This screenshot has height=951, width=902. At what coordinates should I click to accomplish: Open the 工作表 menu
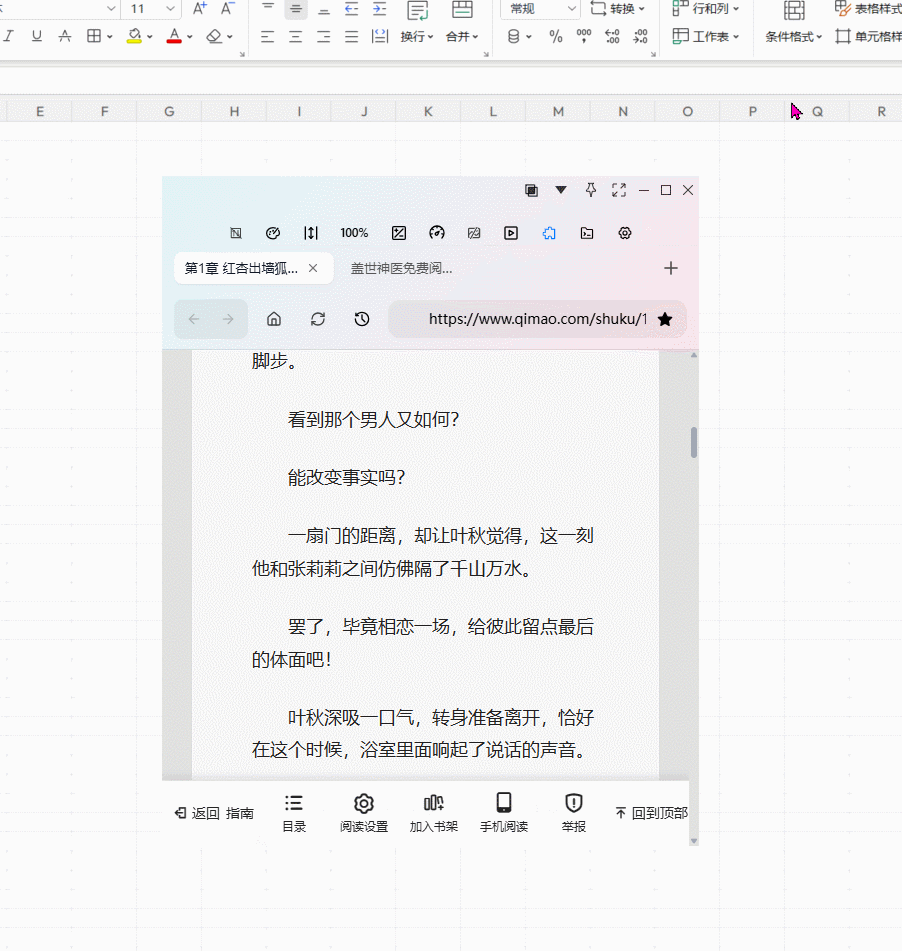pyautogui.click(x=706, y=35)
